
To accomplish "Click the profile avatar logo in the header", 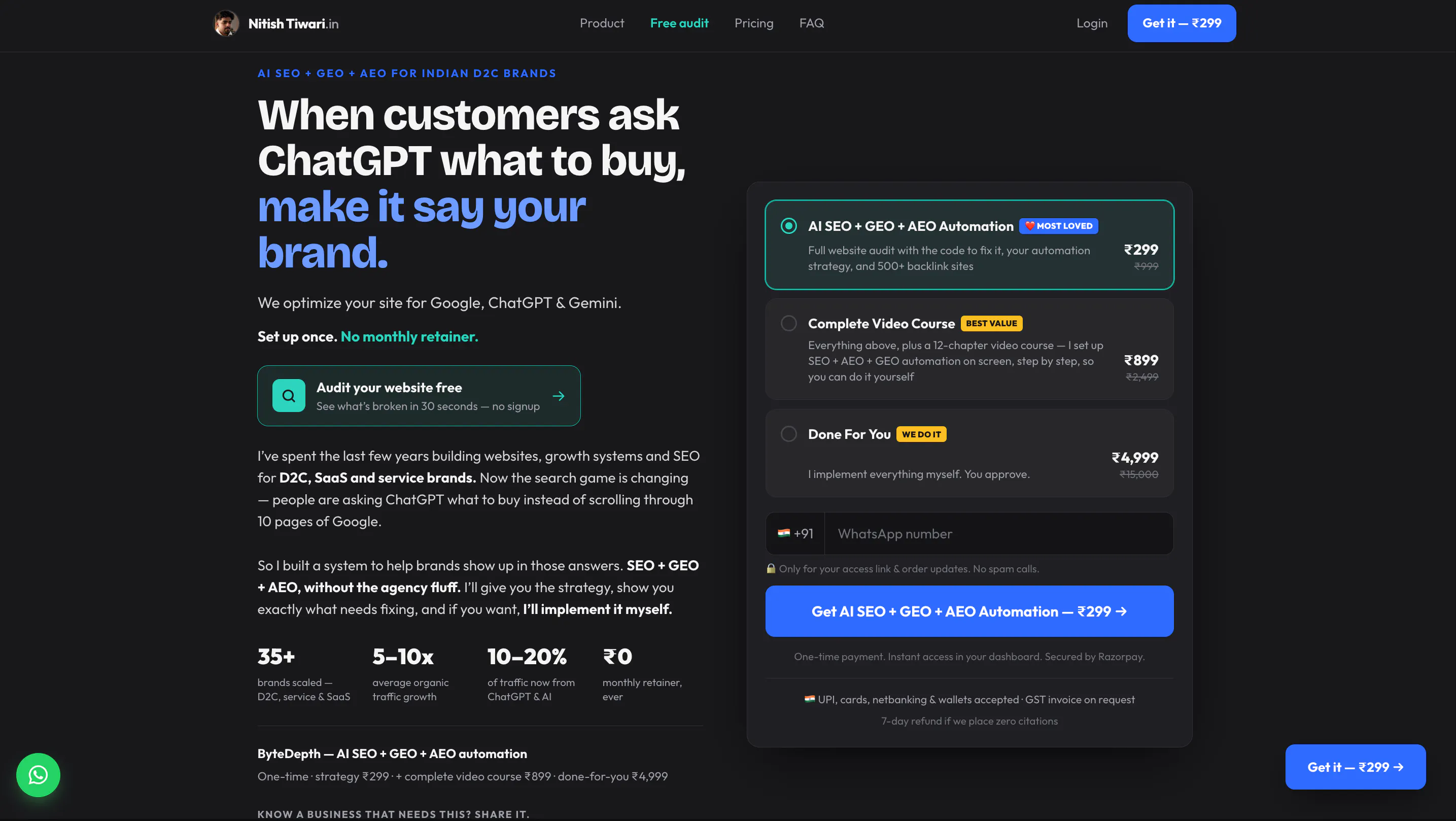I will click(x=226, y=23).
